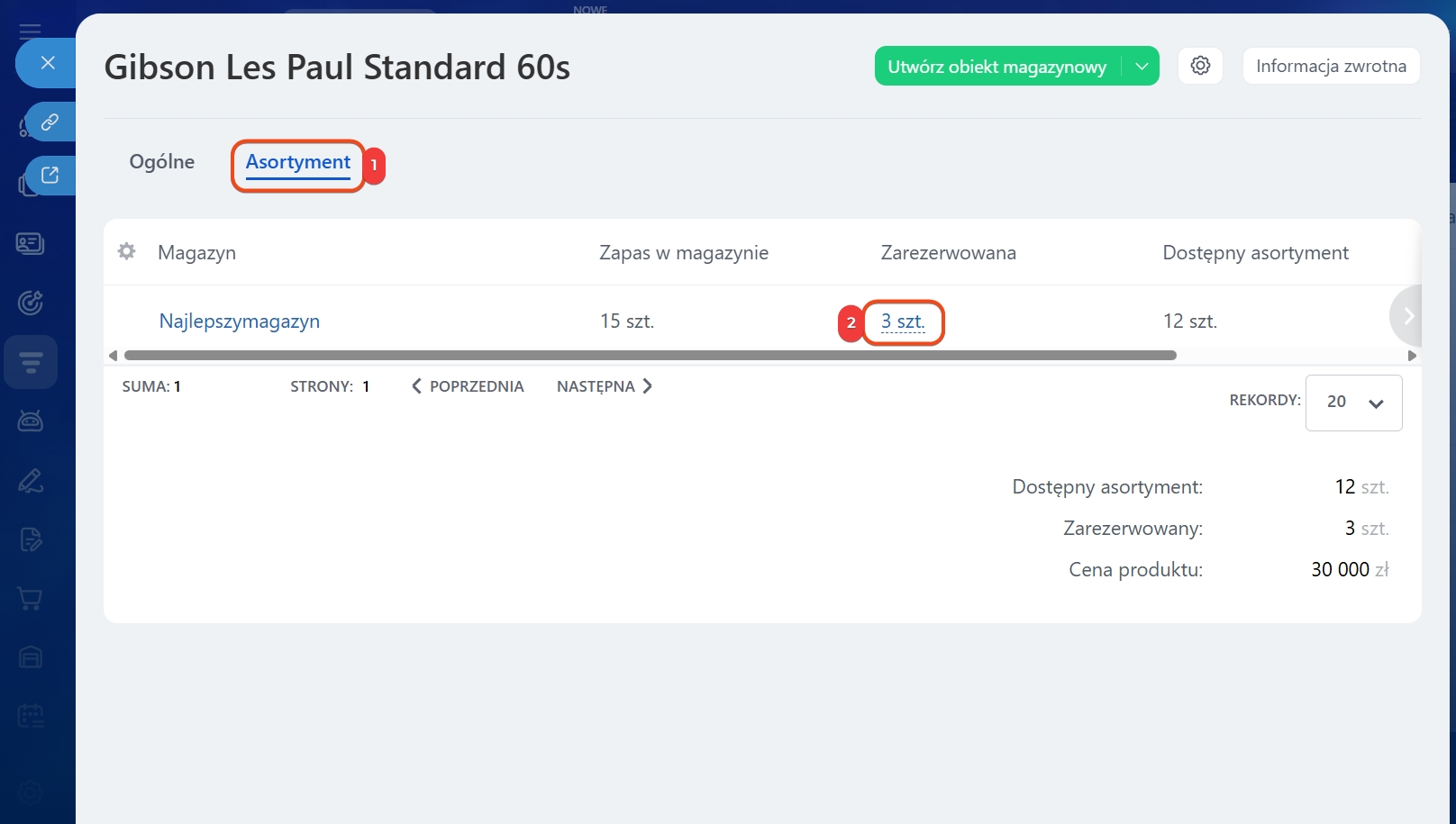
Task: Copy the product link using the chain icon
Action: pyautogui.click(x=50, y=122)
